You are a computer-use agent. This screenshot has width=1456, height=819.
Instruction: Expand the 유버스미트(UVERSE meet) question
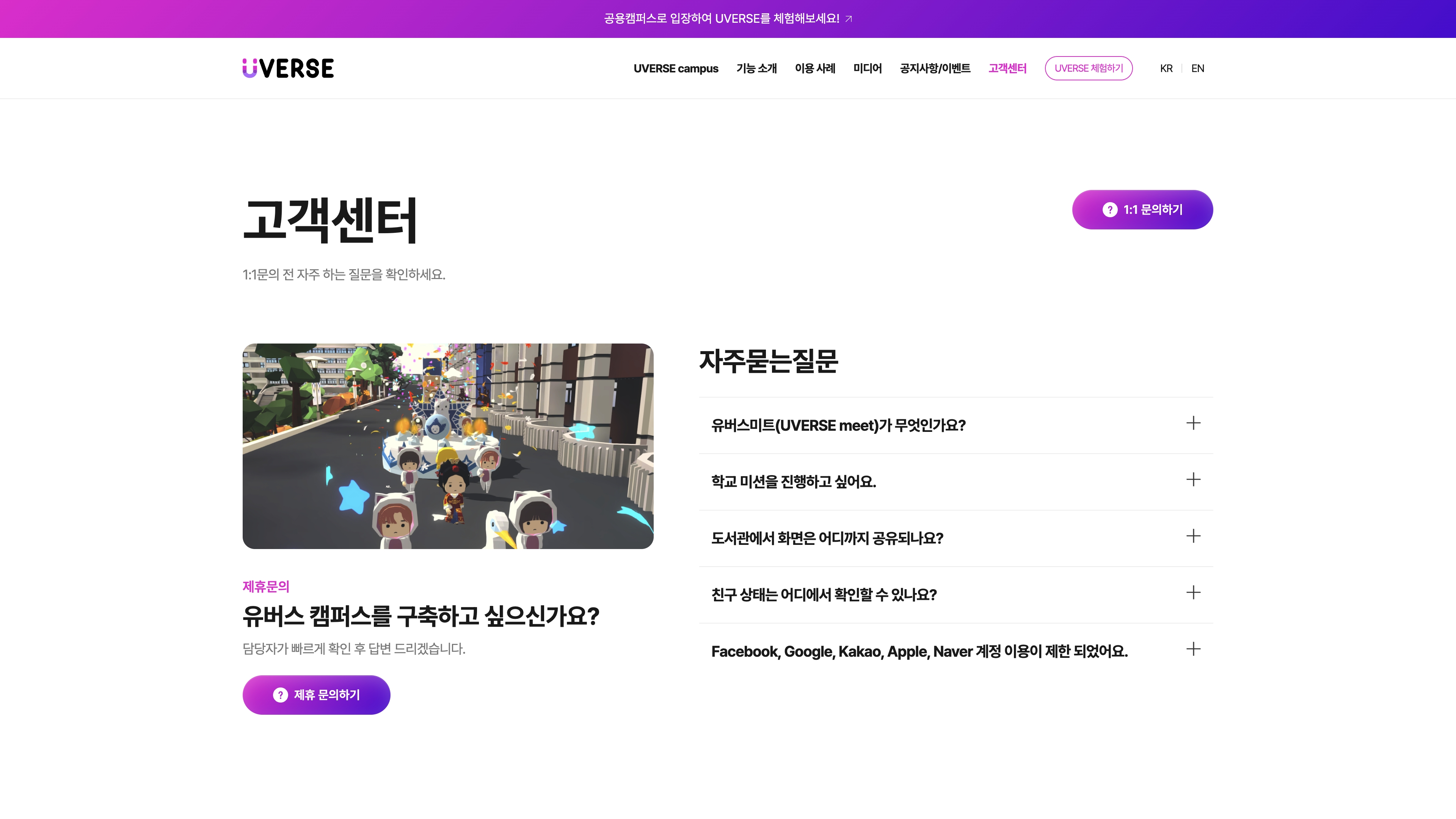tap(956, 425)
